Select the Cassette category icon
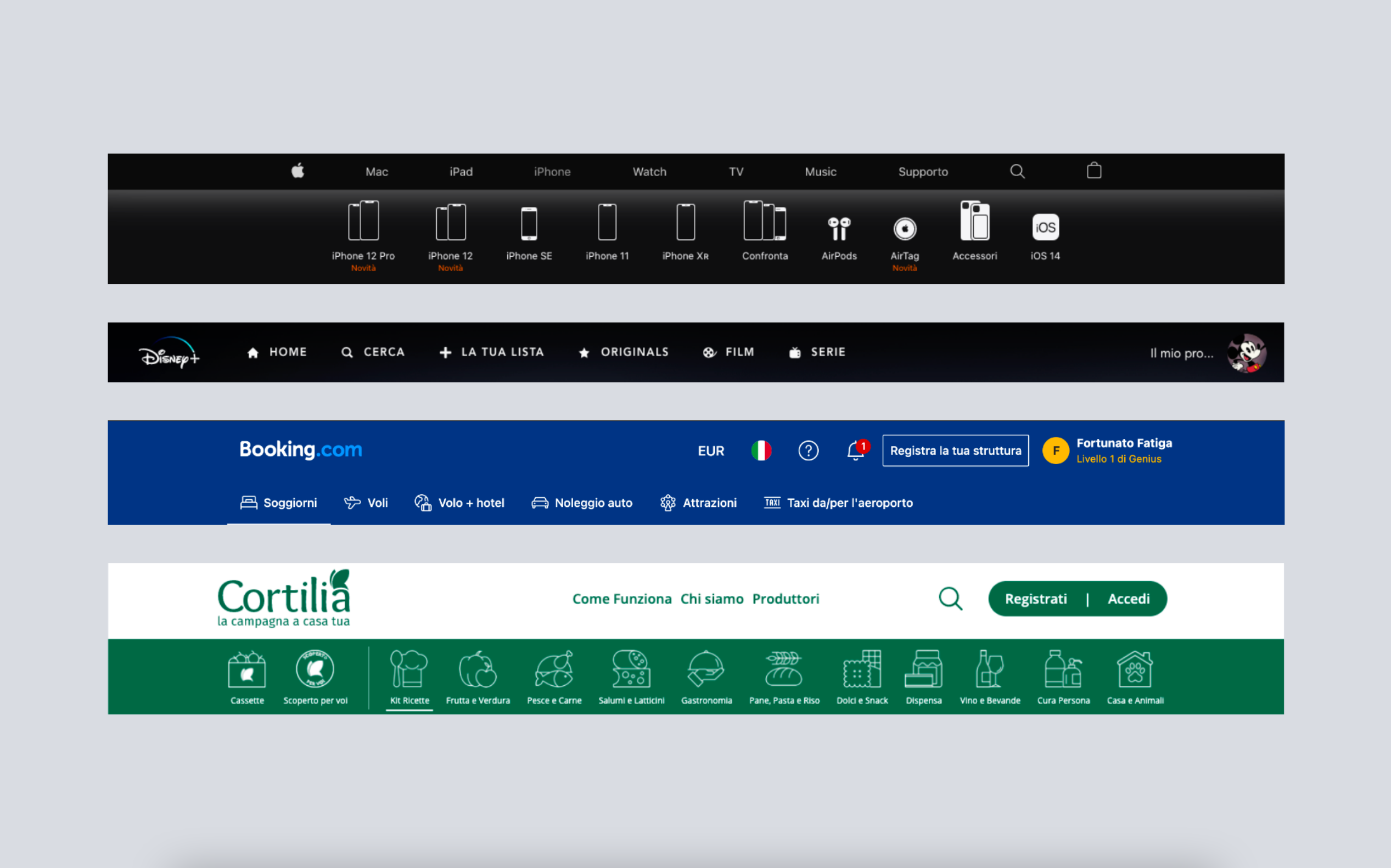Screen dimensions: 1391x868 click(x=247, y=669)
